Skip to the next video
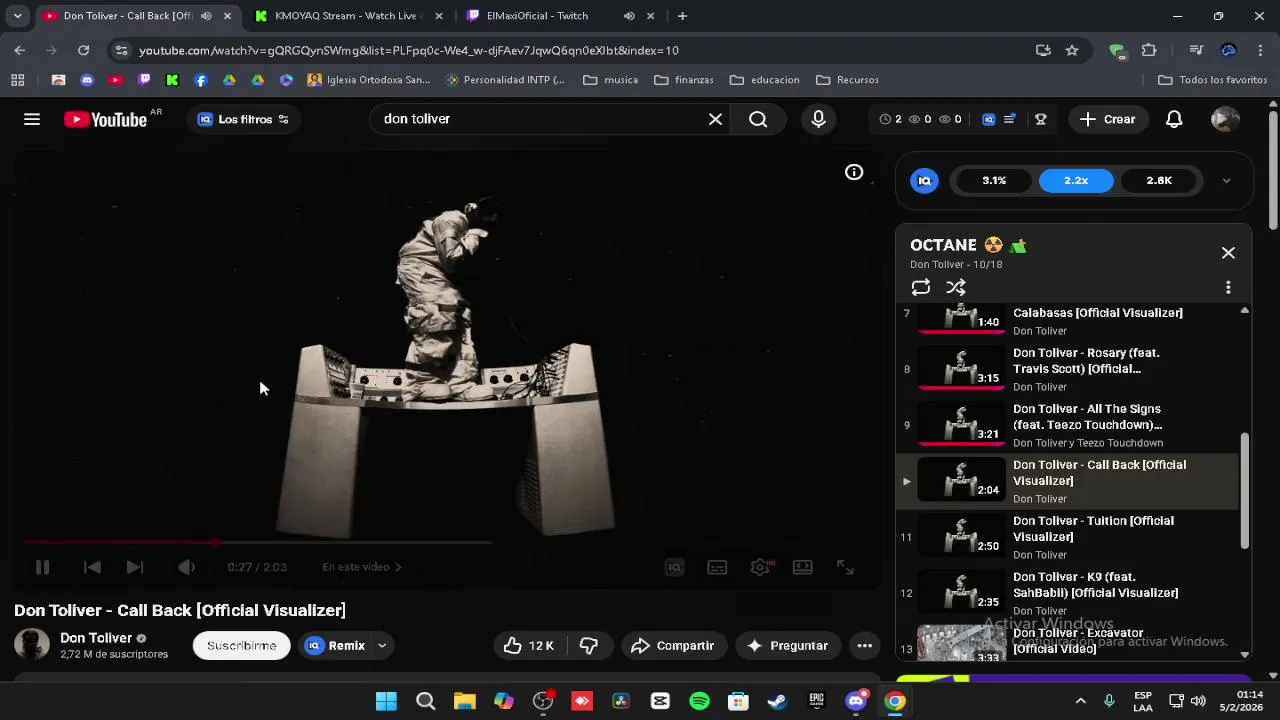Image resolution: width=1280 pixels, height=720 pixels. 135,567
